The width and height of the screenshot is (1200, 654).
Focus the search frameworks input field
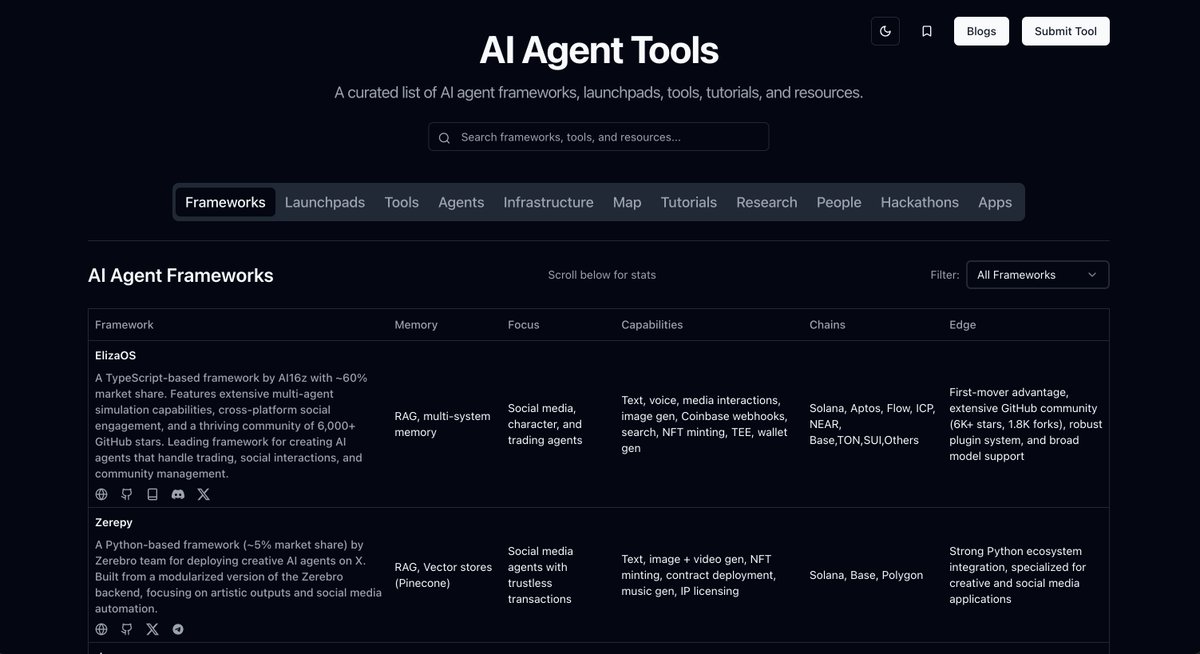(x=598, y=137)
